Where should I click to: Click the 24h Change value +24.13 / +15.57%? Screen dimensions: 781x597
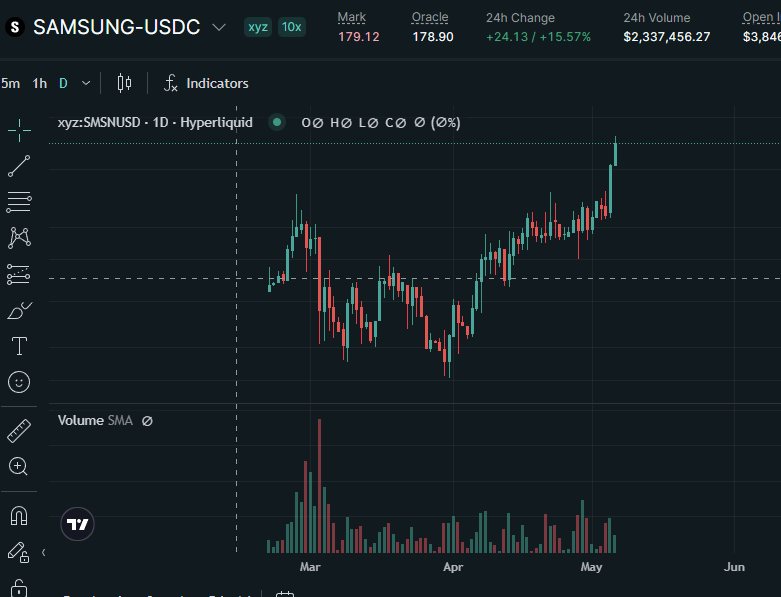coord(538,37)
